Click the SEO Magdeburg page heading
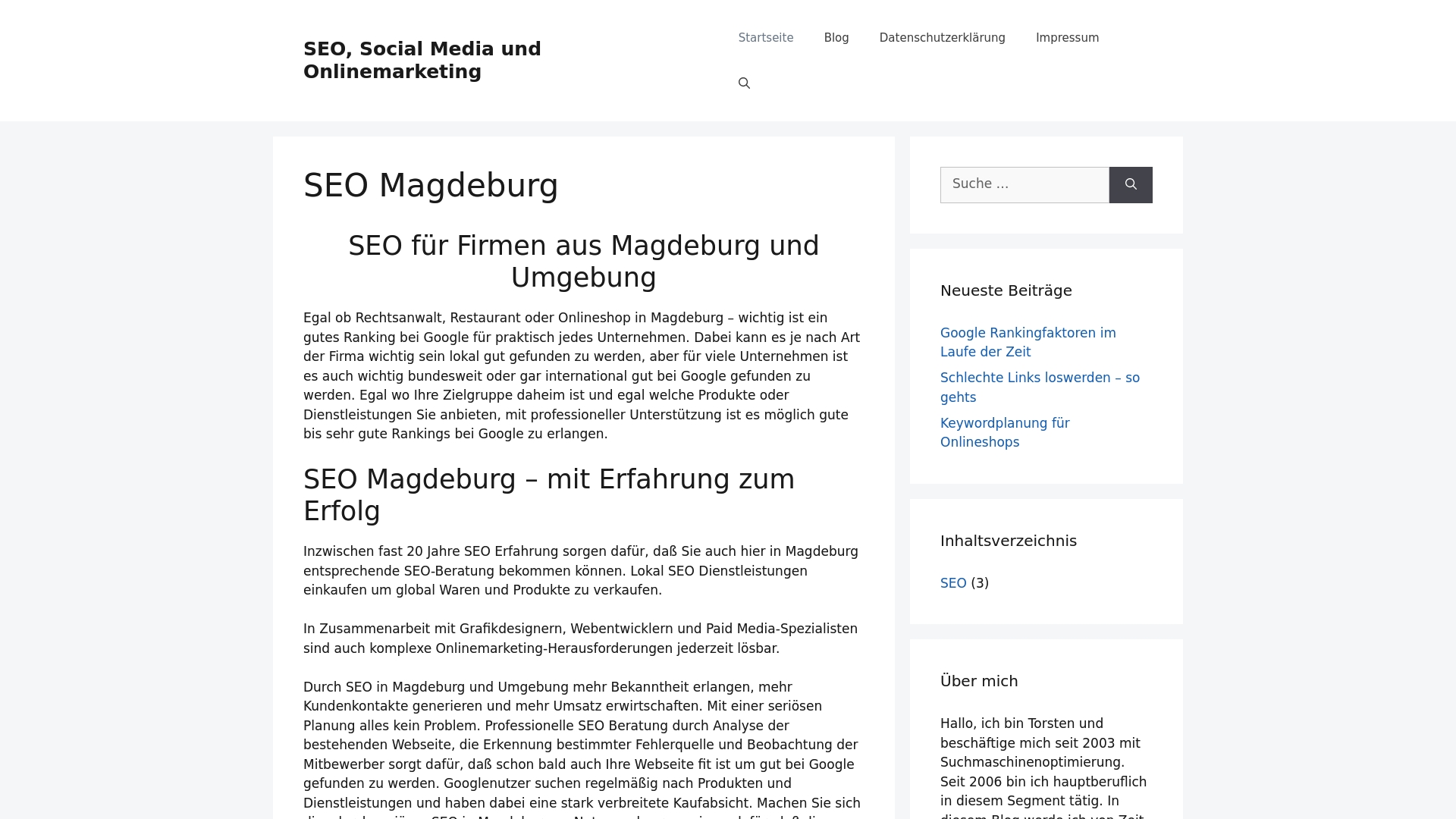Image resolution: width=1456 pixels, height=819 pixels. (431, 184)
